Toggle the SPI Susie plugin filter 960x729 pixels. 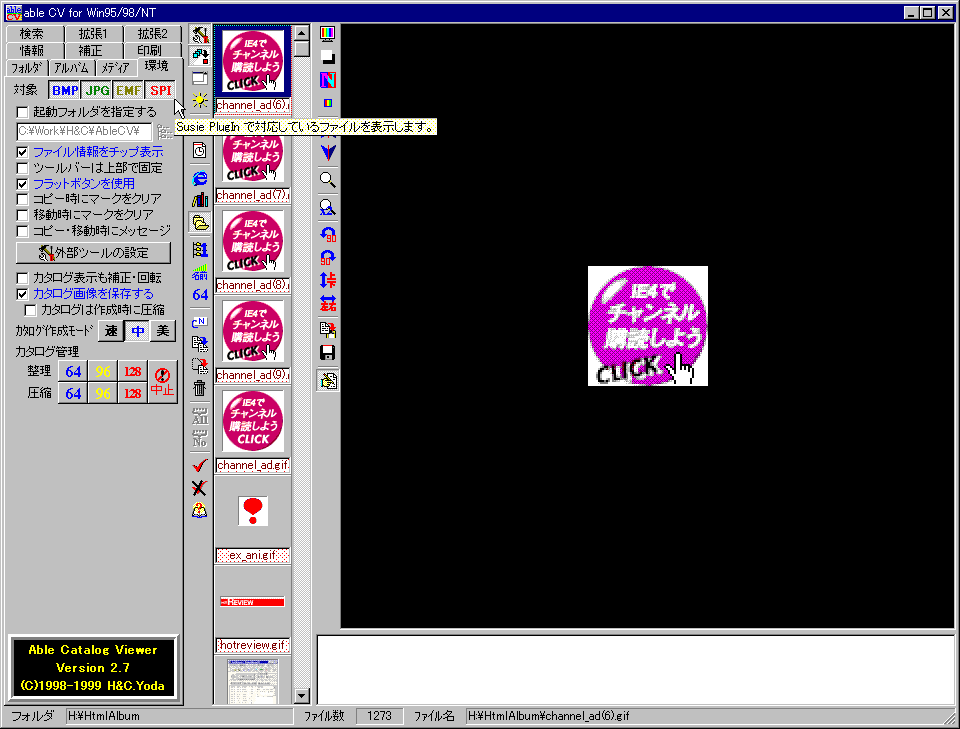[160, 91]
